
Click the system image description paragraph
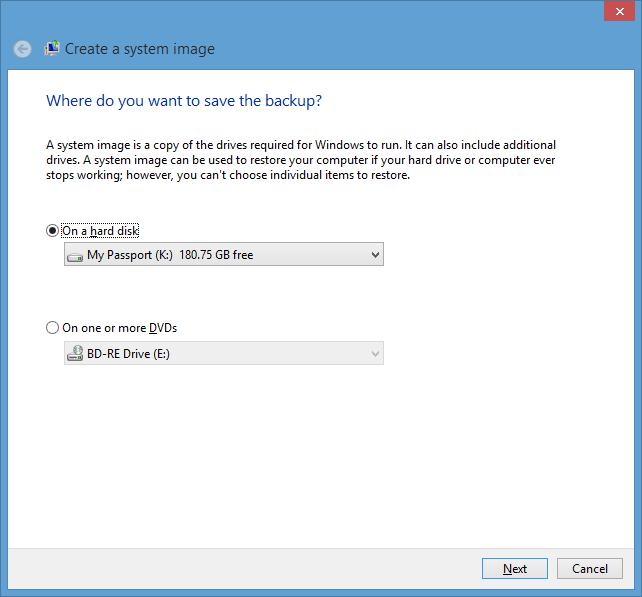pos(301,160)
